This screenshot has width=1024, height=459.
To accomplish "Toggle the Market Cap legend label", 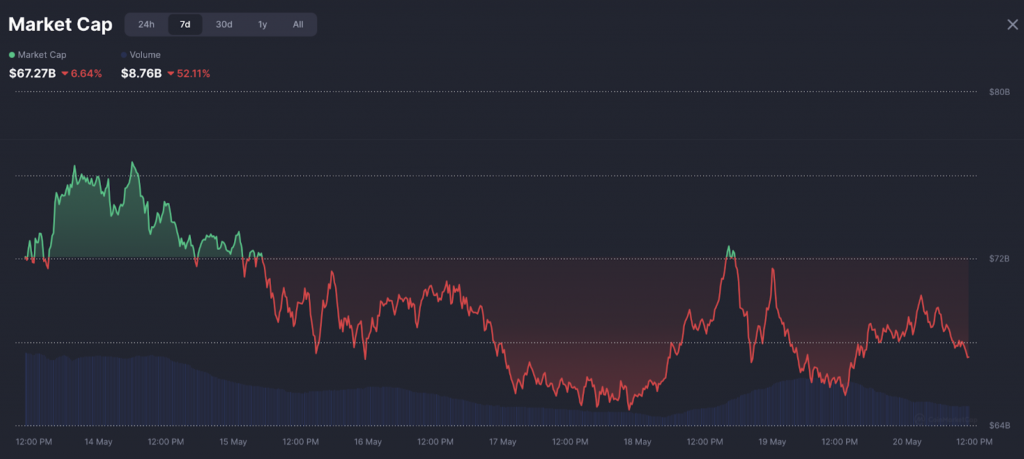I will click(40, 55).
